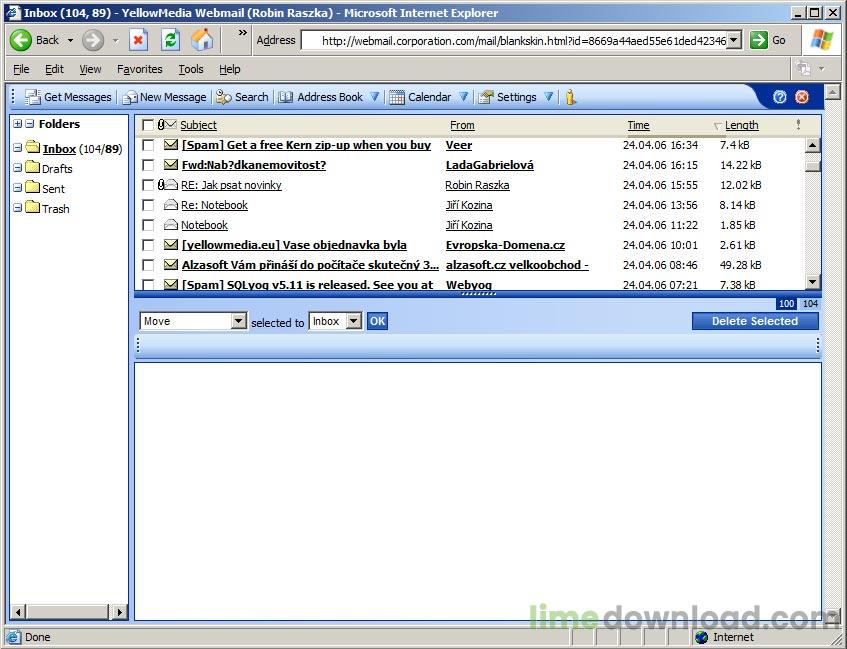Open the Address Book icon
Screen dimensions: 847x649
click(x=286, y=97)
